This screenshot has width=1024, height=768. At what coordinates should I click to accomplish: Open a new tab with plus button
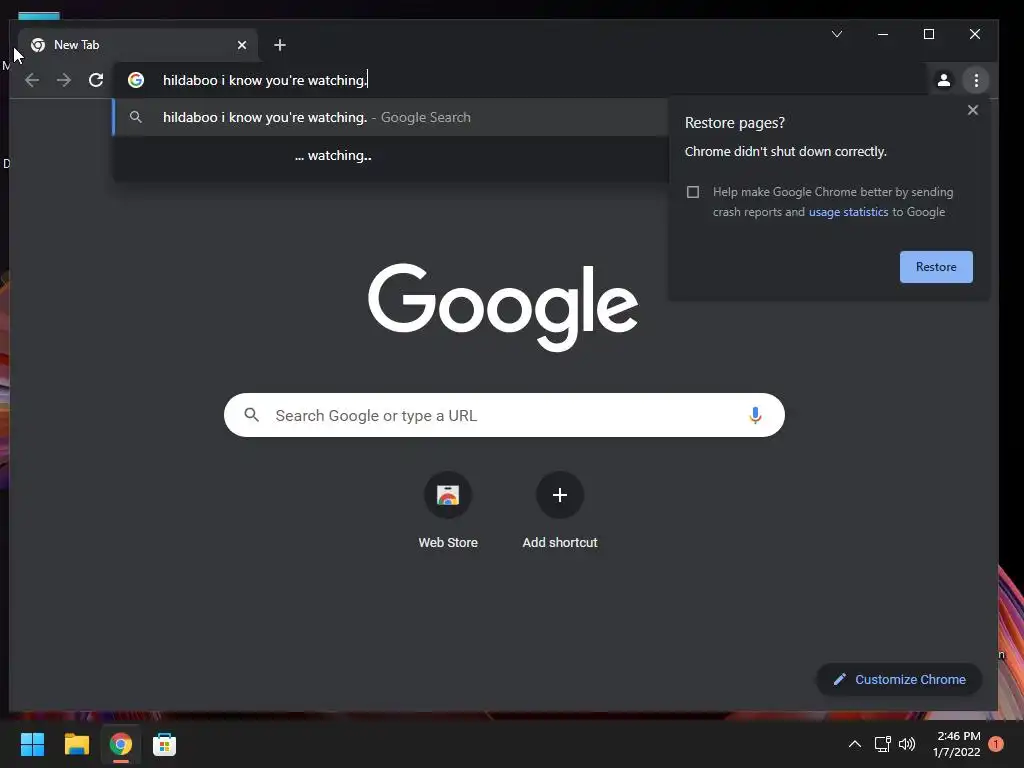[280, 45]
